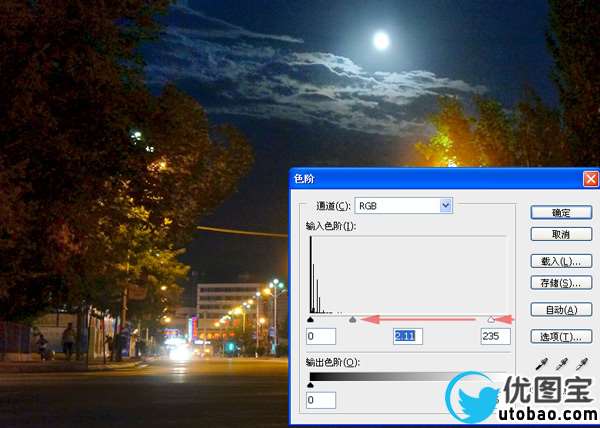This screenshot has height=428, width=600.
Task: Click the output levels field showing 0
Action: coord(320,400)
